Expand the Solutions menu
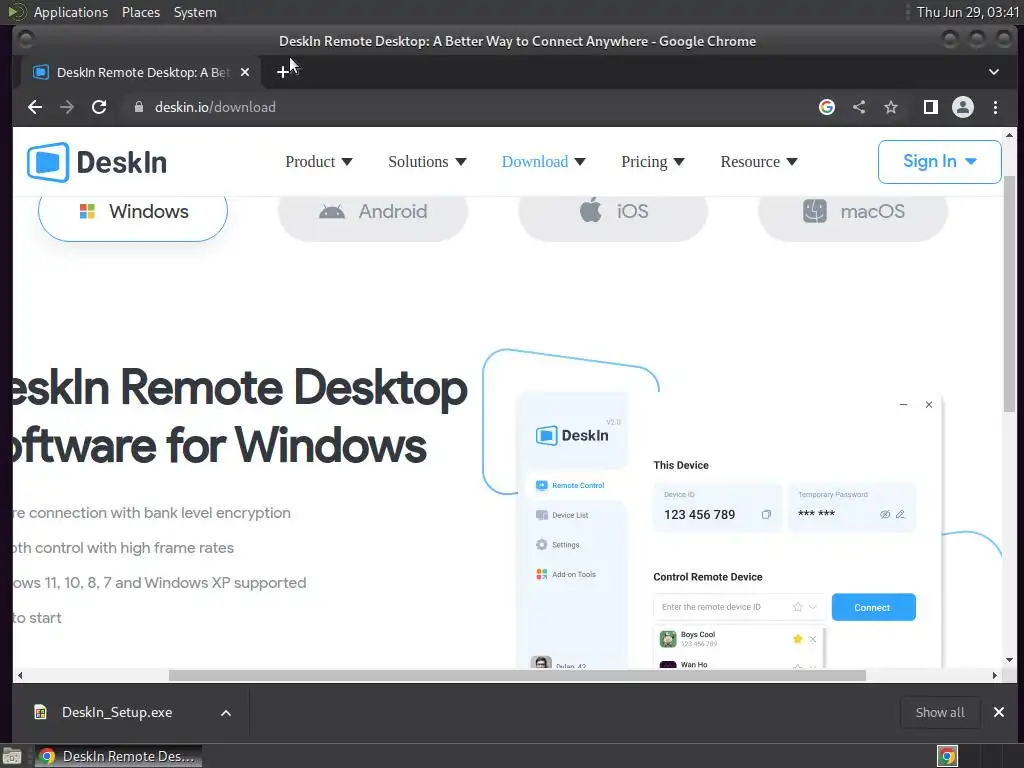This screenshot has height=768, width=1024. pos(427,162)
